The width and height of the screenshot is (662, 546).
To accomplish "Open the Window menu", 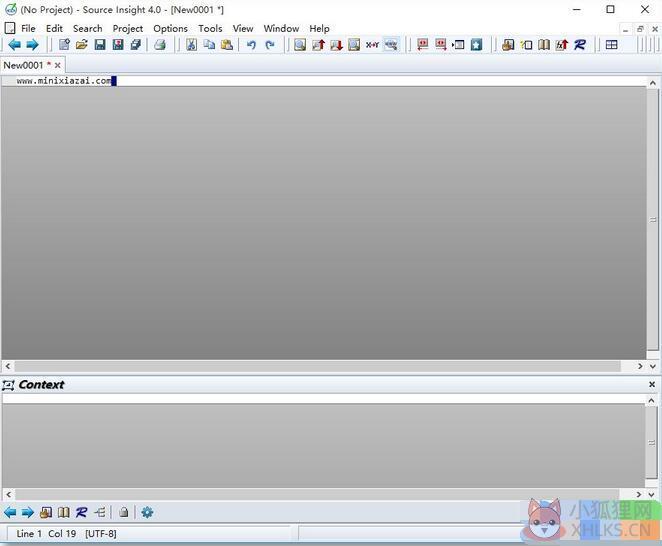I will coord(281,28).
